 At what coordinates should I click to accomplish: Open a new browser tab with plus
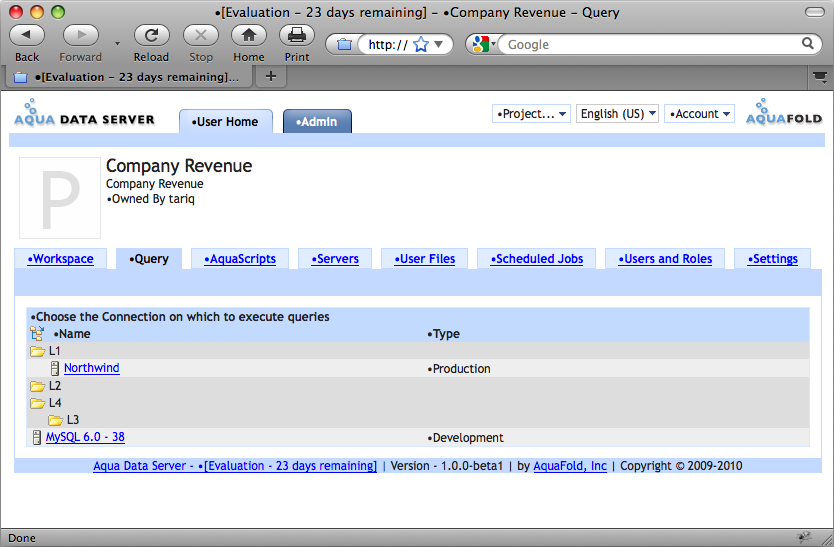[x=271, y=77]
